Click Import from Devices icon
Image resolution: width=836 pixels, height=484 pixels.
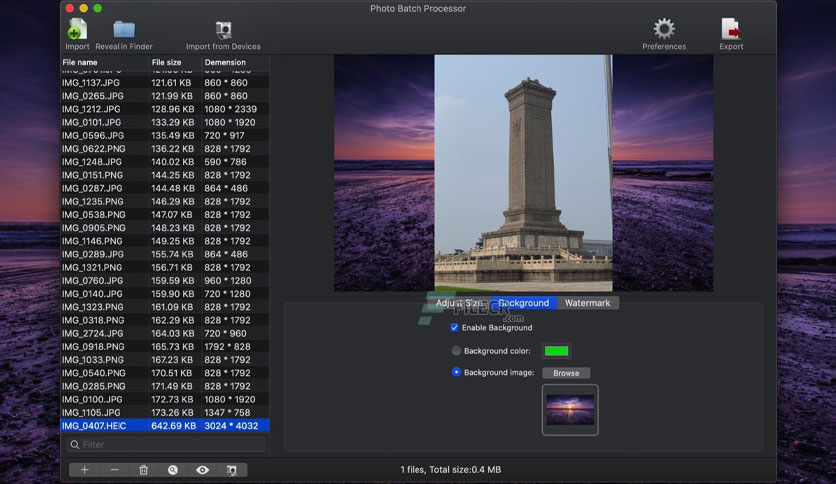click(223, 30)
